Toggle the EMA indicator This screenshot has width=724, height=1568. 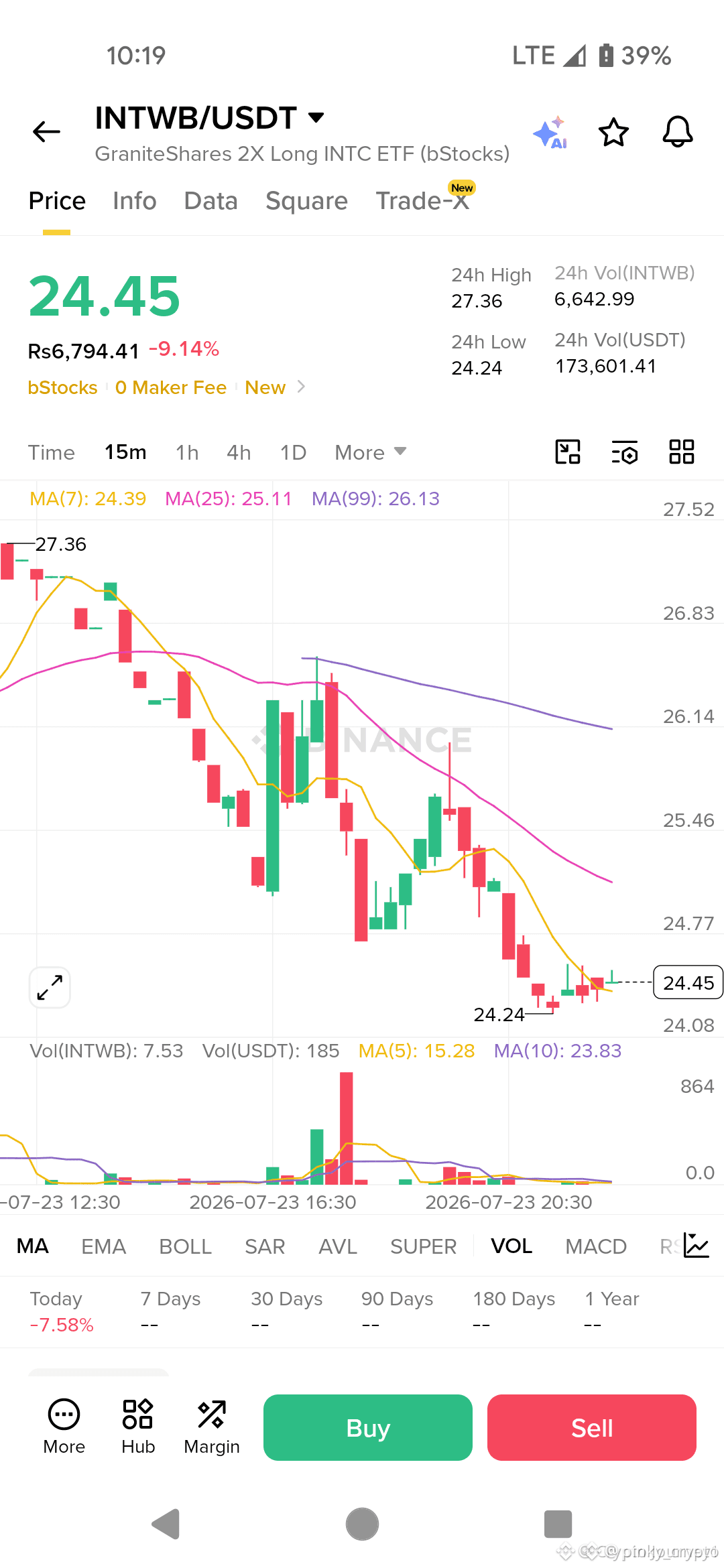103,1246
